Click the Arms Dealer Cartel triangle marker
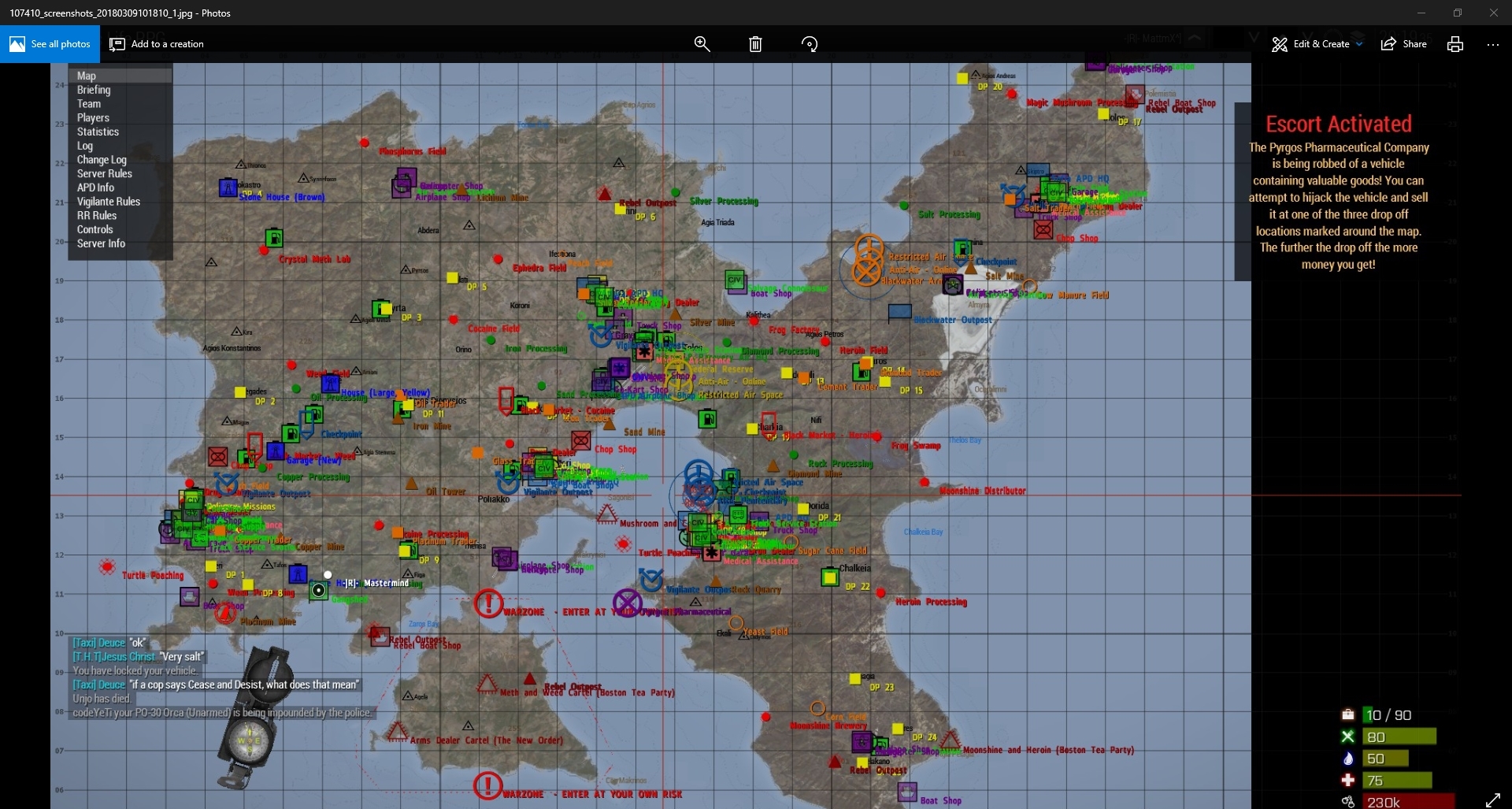Image resolution: width=1512 pixels, height=809 pixels. 397,731
